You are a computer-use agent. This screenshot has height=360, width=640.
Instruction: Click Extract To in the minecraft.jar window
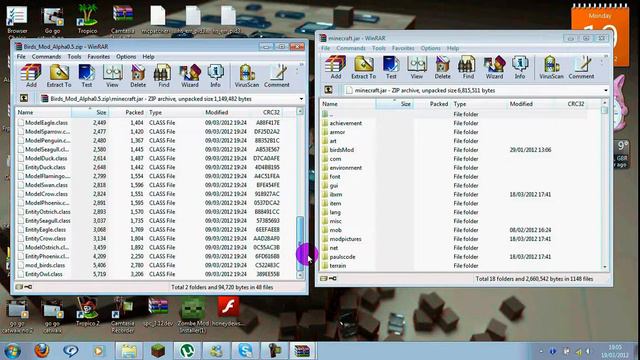[x=363, y=67]
